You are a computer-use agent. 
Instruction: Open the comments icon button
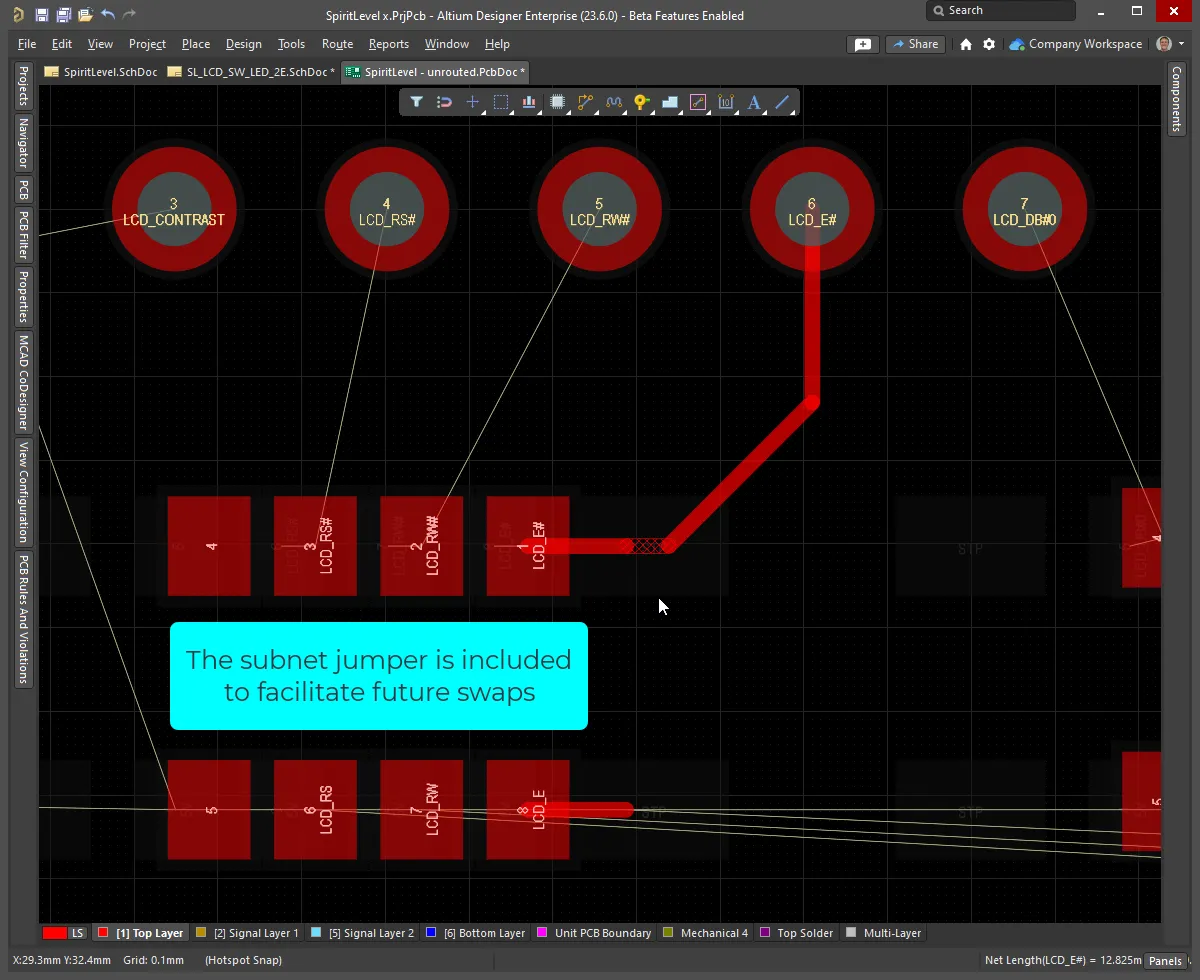862,44
